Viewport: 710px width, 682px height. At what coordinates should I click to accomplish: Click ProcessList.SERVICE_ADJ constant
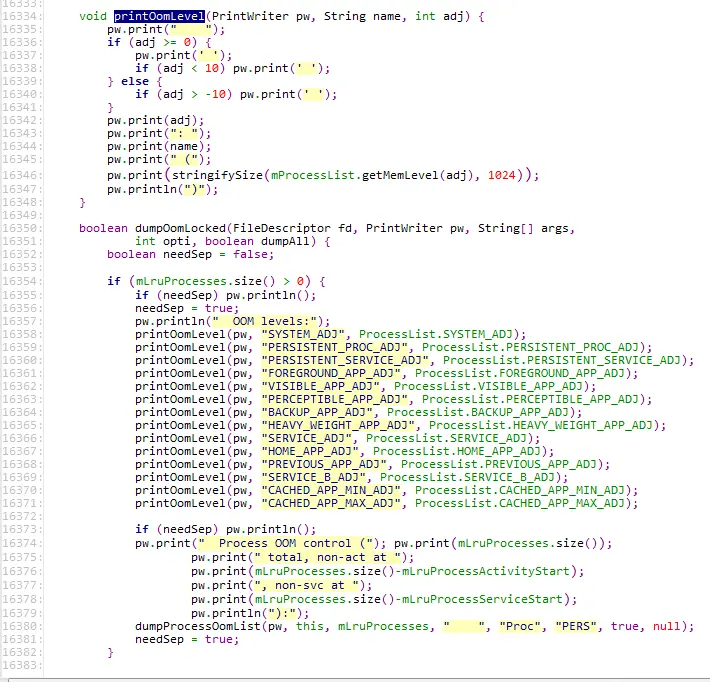[446, 439]
